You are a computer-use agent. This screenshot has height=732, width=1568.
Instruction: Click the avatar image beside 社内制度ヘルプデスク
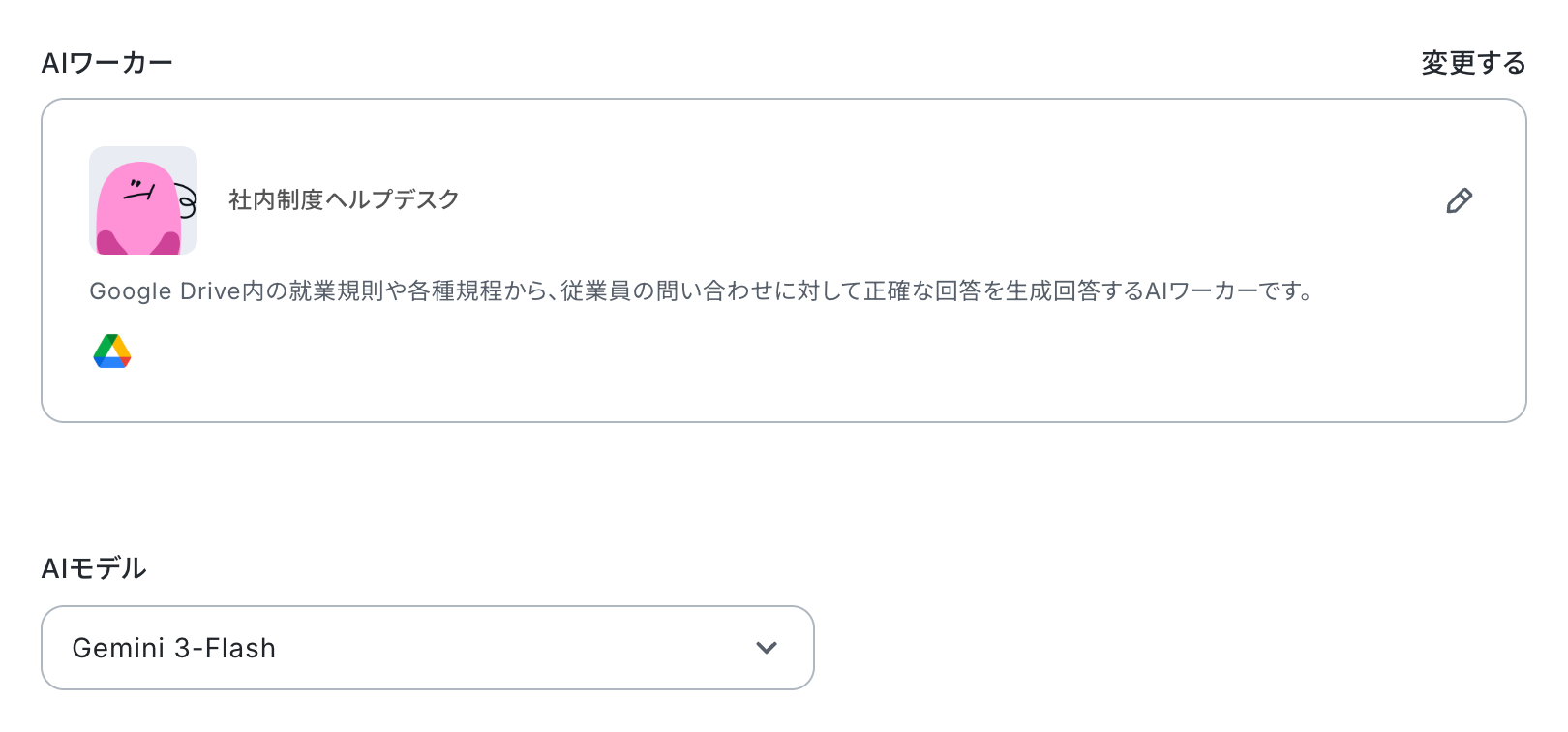tap(143, 200)
